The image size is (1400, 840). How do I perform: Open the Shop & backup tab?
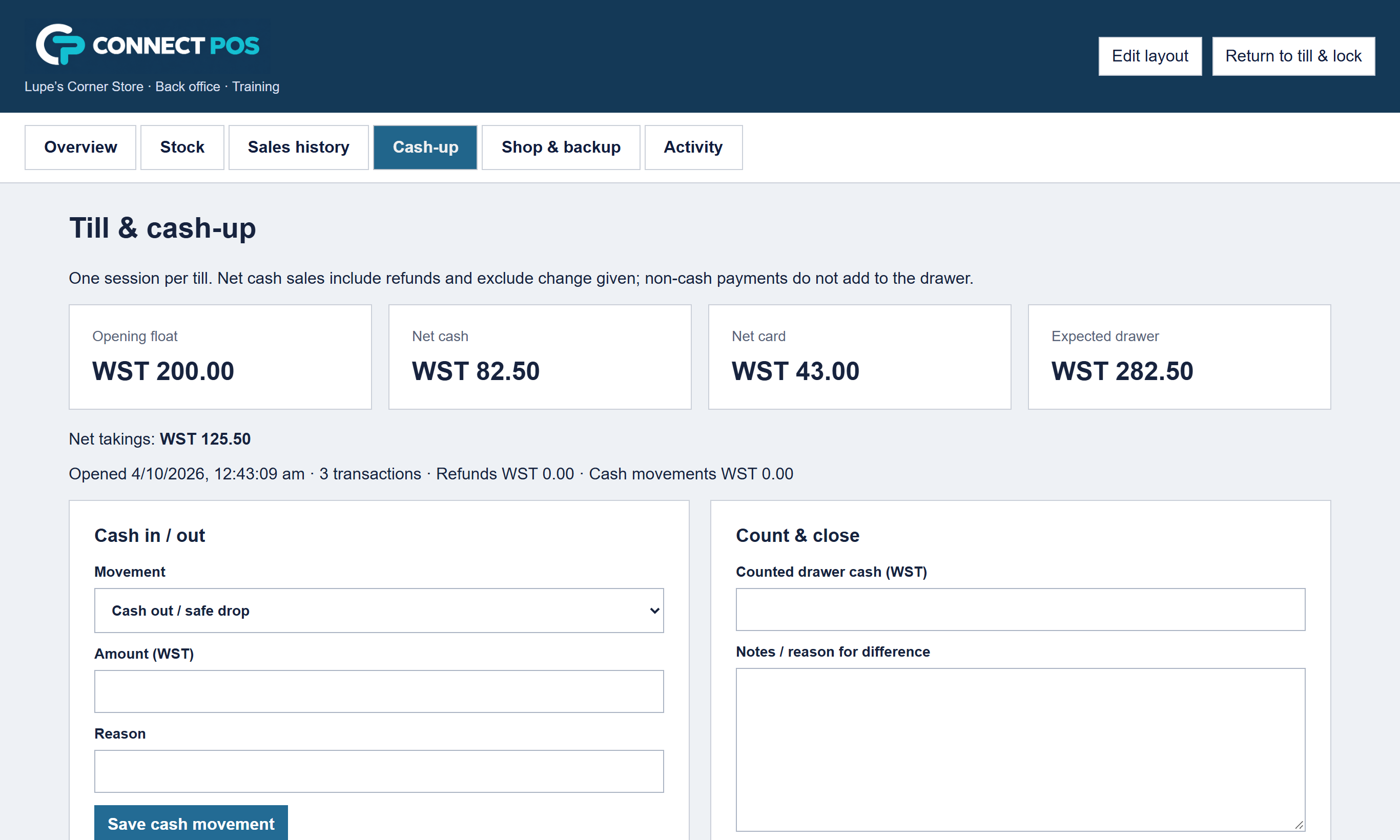[561, 147]
